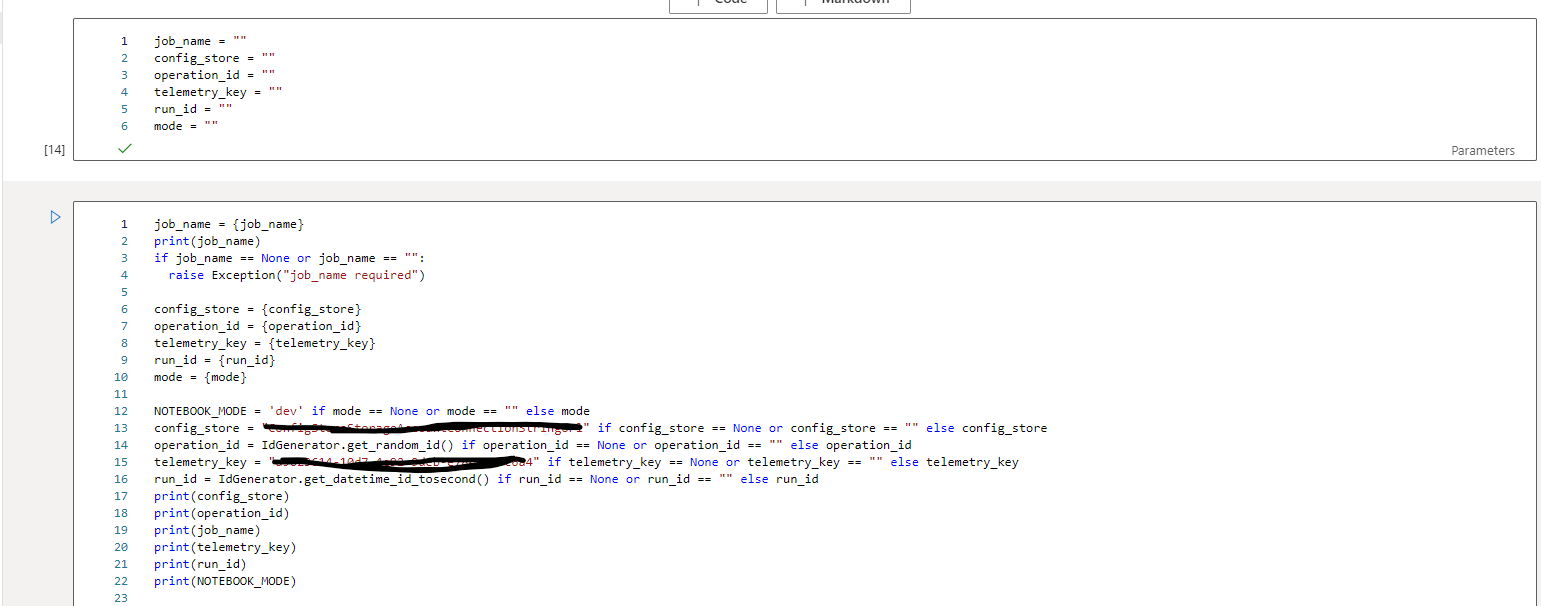This screenshot has height=606, width=1541.
Task: Add a new Markdown cell
Action: click(x=843, y=2)
